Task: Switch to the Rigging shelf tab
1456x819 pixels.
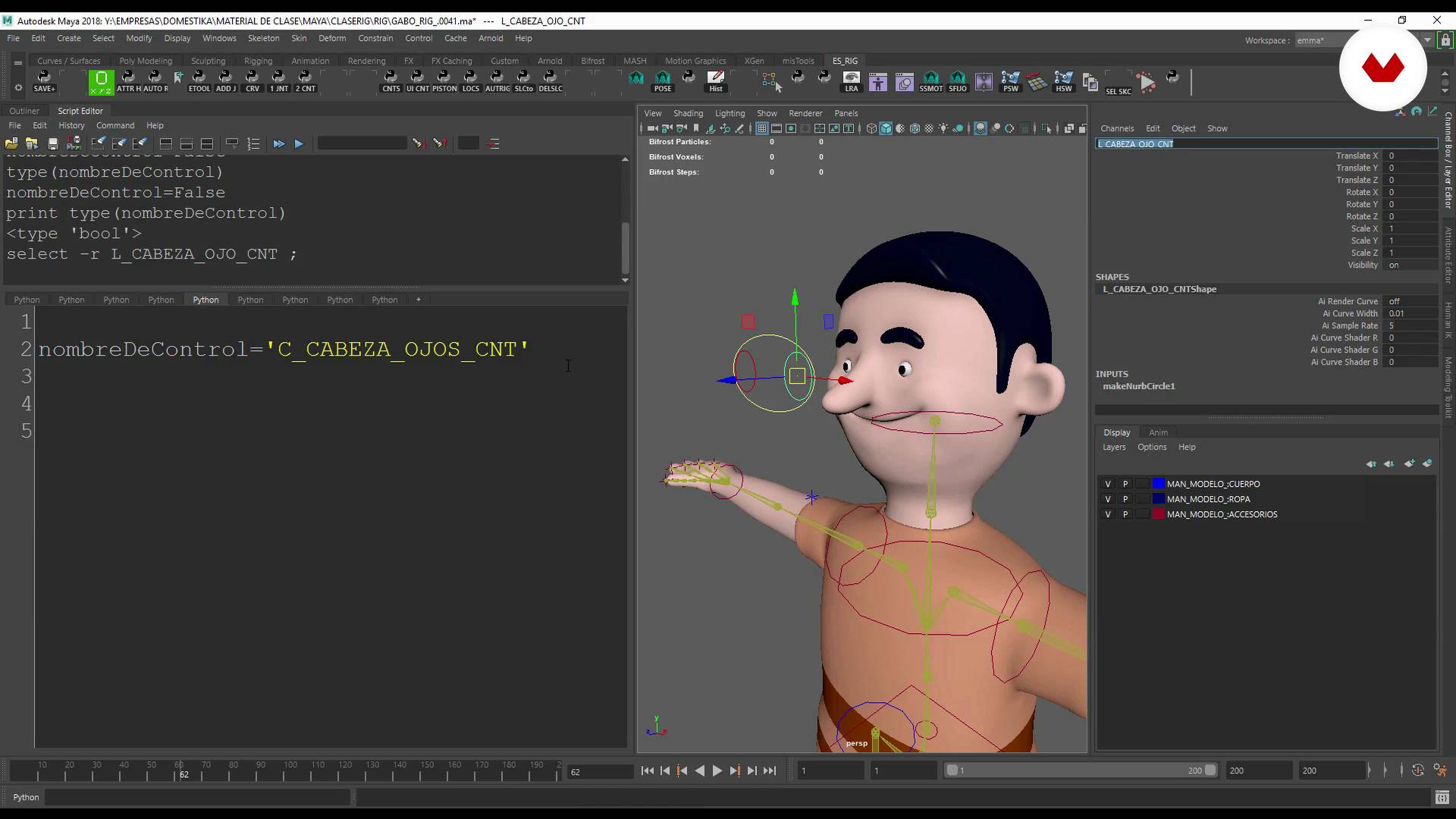Action: pyautogui.click(x=258, y=61)
